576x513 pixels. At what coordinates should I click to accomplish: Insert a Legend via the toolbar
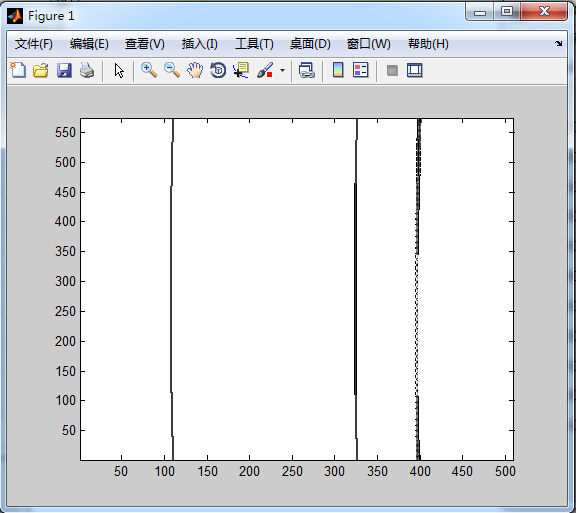click(x=360, y=70)
